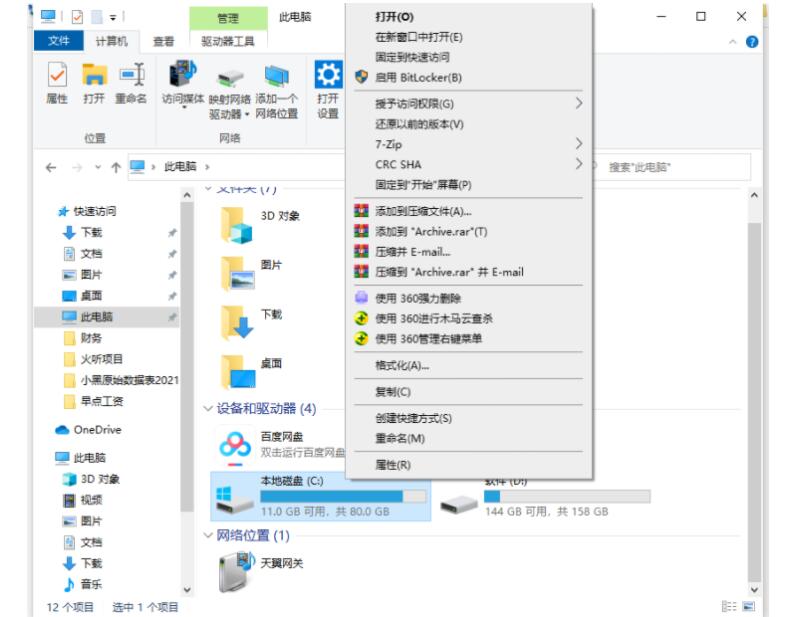802x617 pixels.
Task: Switch to the 计算机 ribbon tab
Action: point(112,41)
